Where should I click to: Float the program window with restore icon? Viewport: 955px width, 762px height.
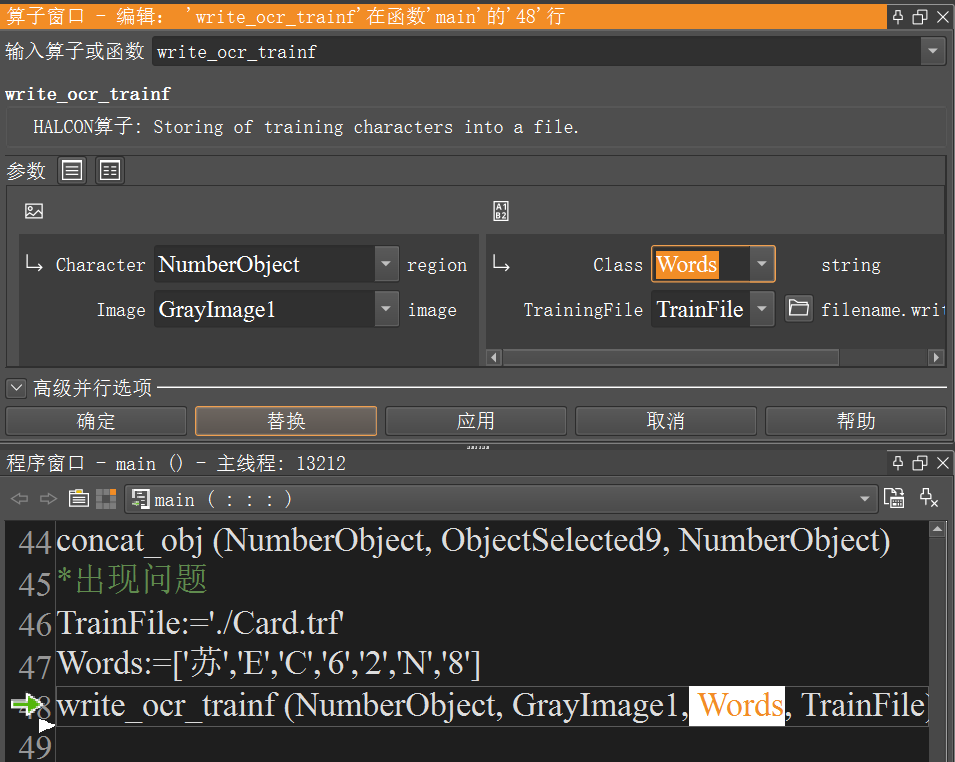pyautogui.click(x=920, y=463)
